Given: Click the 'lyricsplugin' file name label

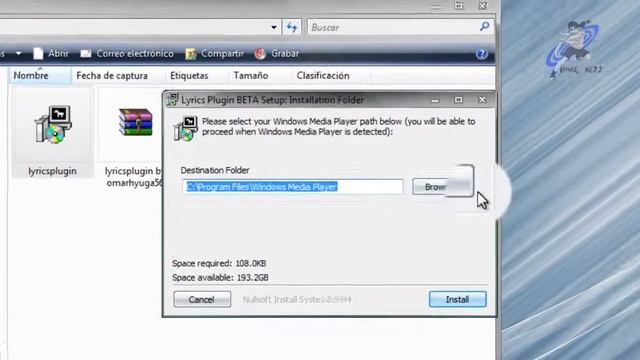Looking at the screenshot, I should [52, 171].
